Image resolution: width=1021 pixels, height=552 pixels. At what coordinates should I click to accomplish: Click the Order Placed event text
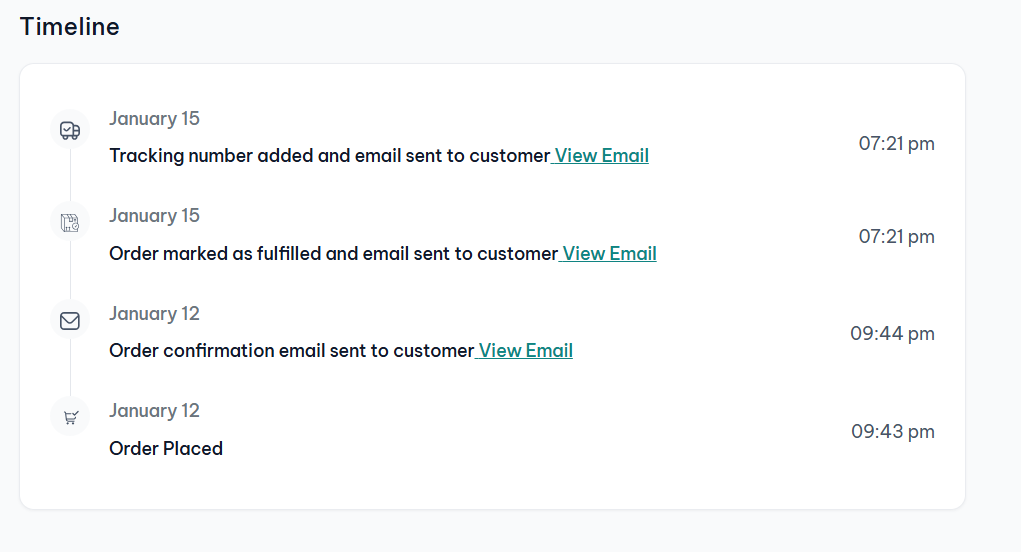[x=166, y=449]
